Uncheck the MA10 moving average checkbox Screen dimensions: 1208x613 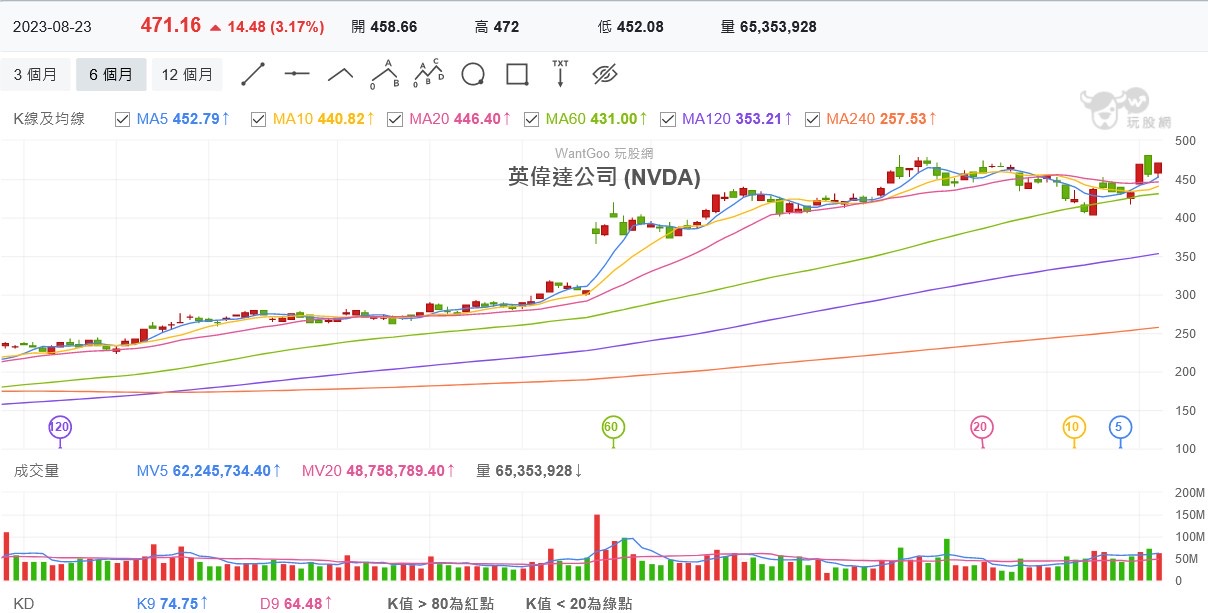coord(258,119)
